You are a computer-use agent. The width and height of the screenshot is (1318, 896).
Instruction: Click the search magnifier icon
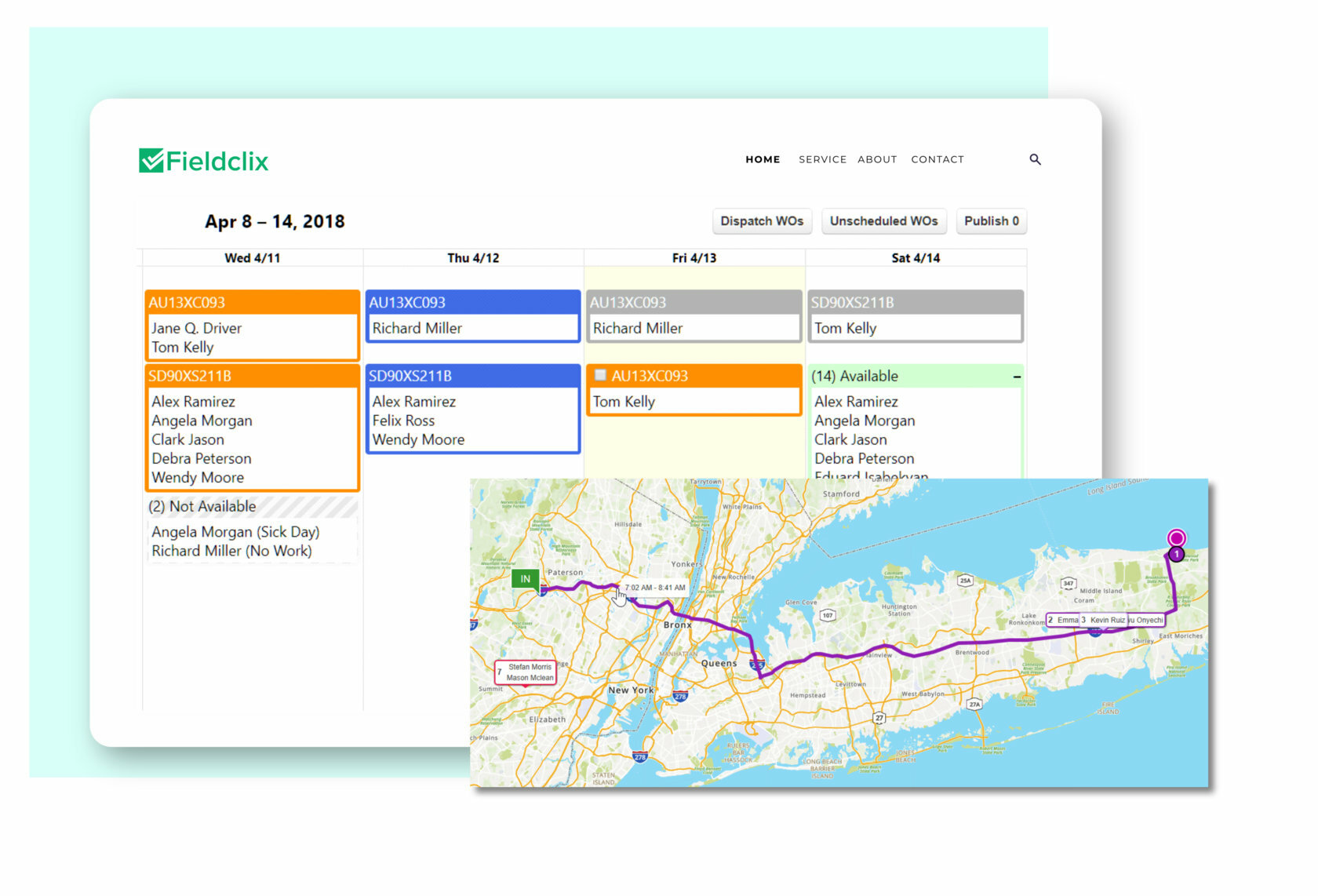pyautogui.click(x=1035, y=159)
